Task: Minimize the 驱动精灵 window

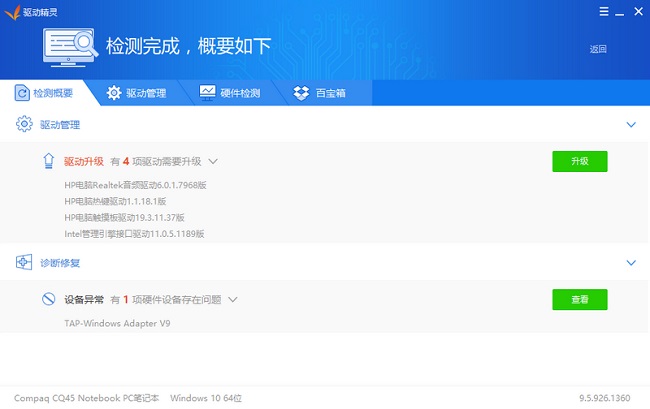Action: [620, 10]
